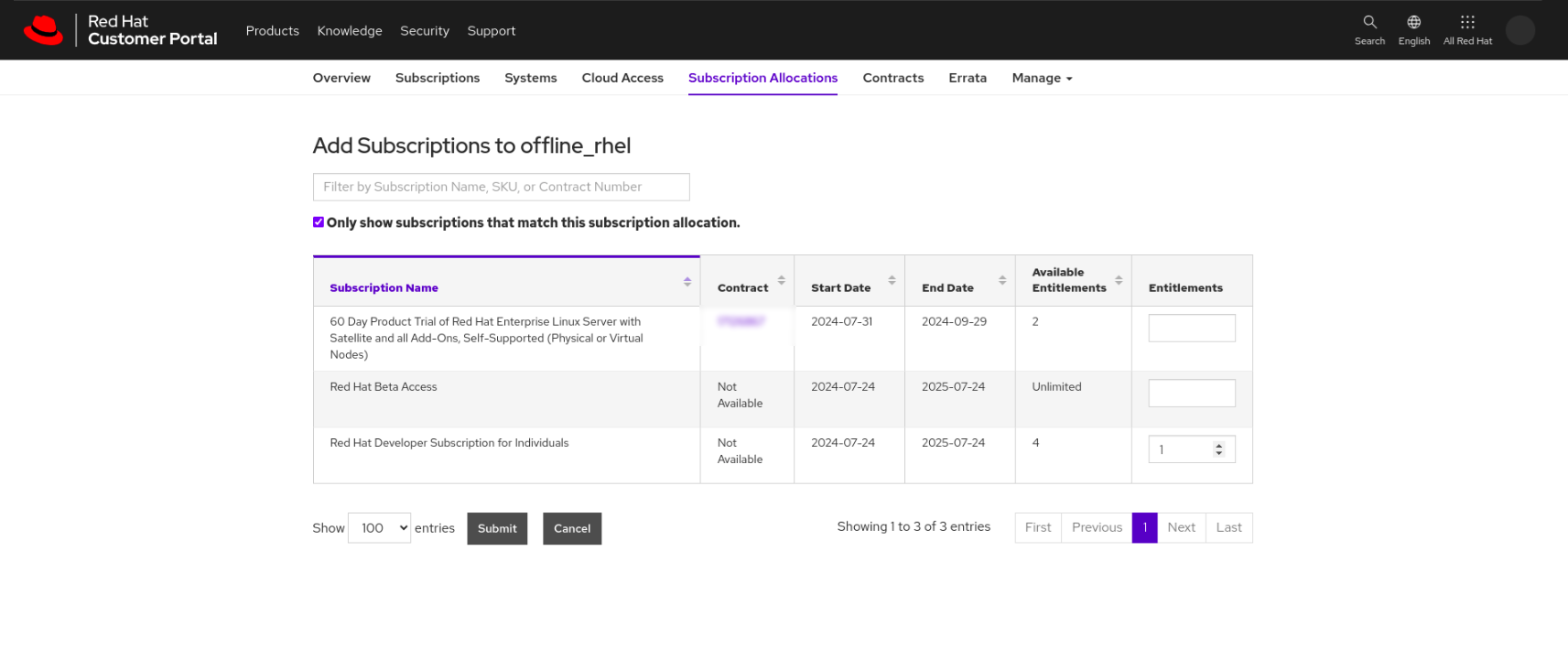Click the subscription filter text field
This screenshot has height=659, width=1568.
coord(501,187)
